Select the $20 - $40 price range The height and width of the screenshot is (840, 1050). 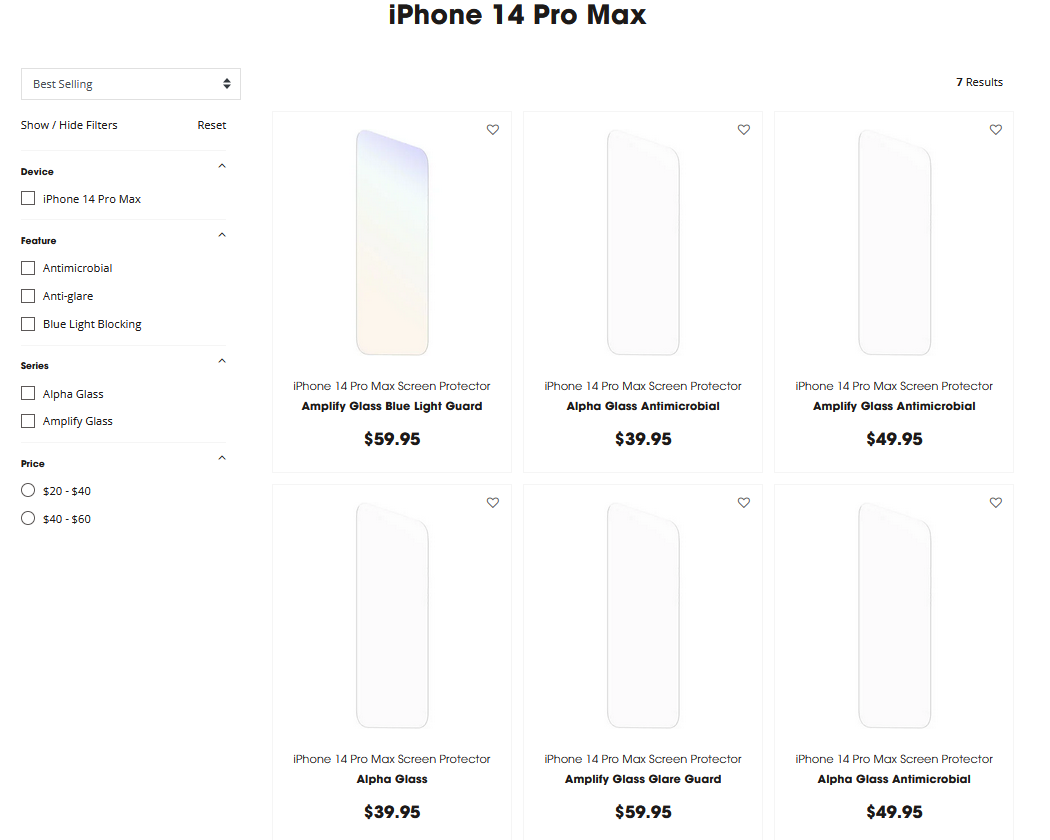tap(27, 490)
